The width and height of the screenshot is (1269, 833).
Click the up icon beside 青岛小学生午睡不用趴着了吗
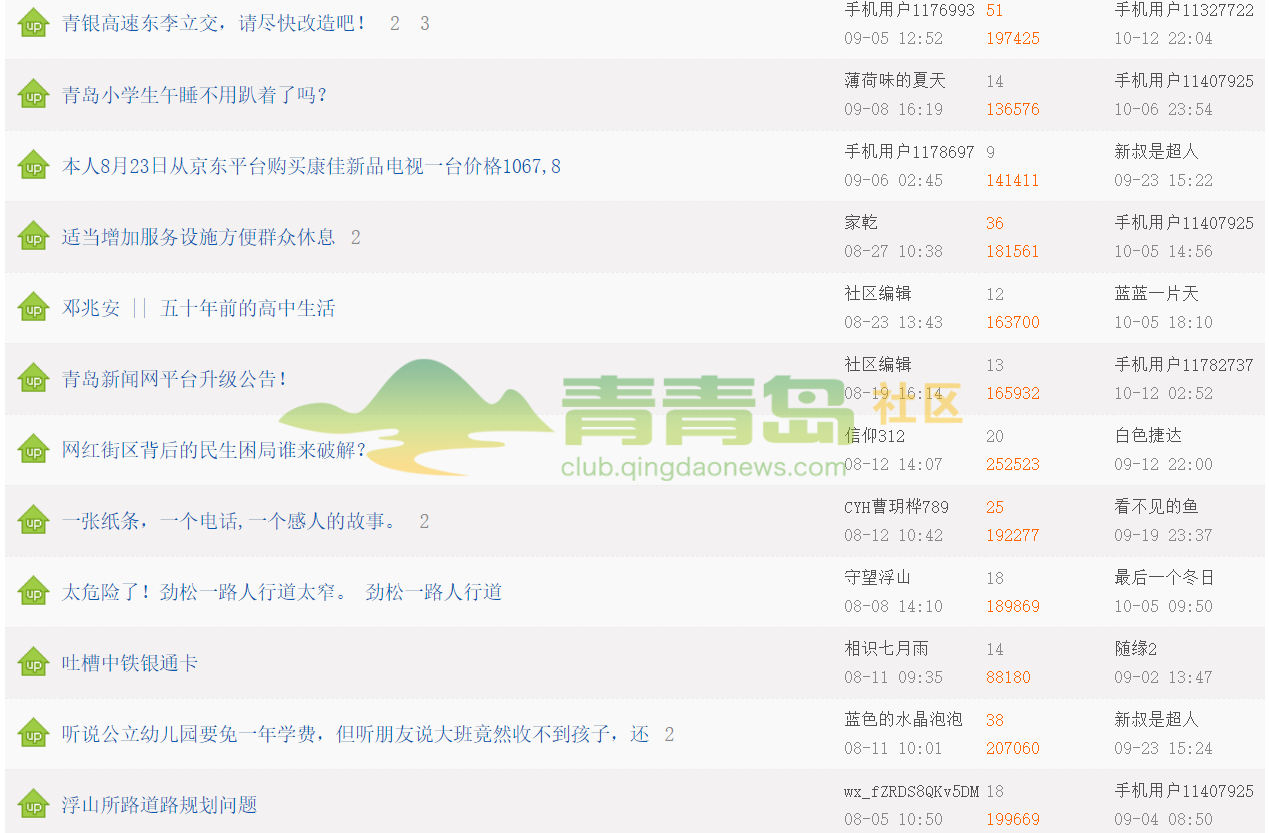(x=34, y=95)
